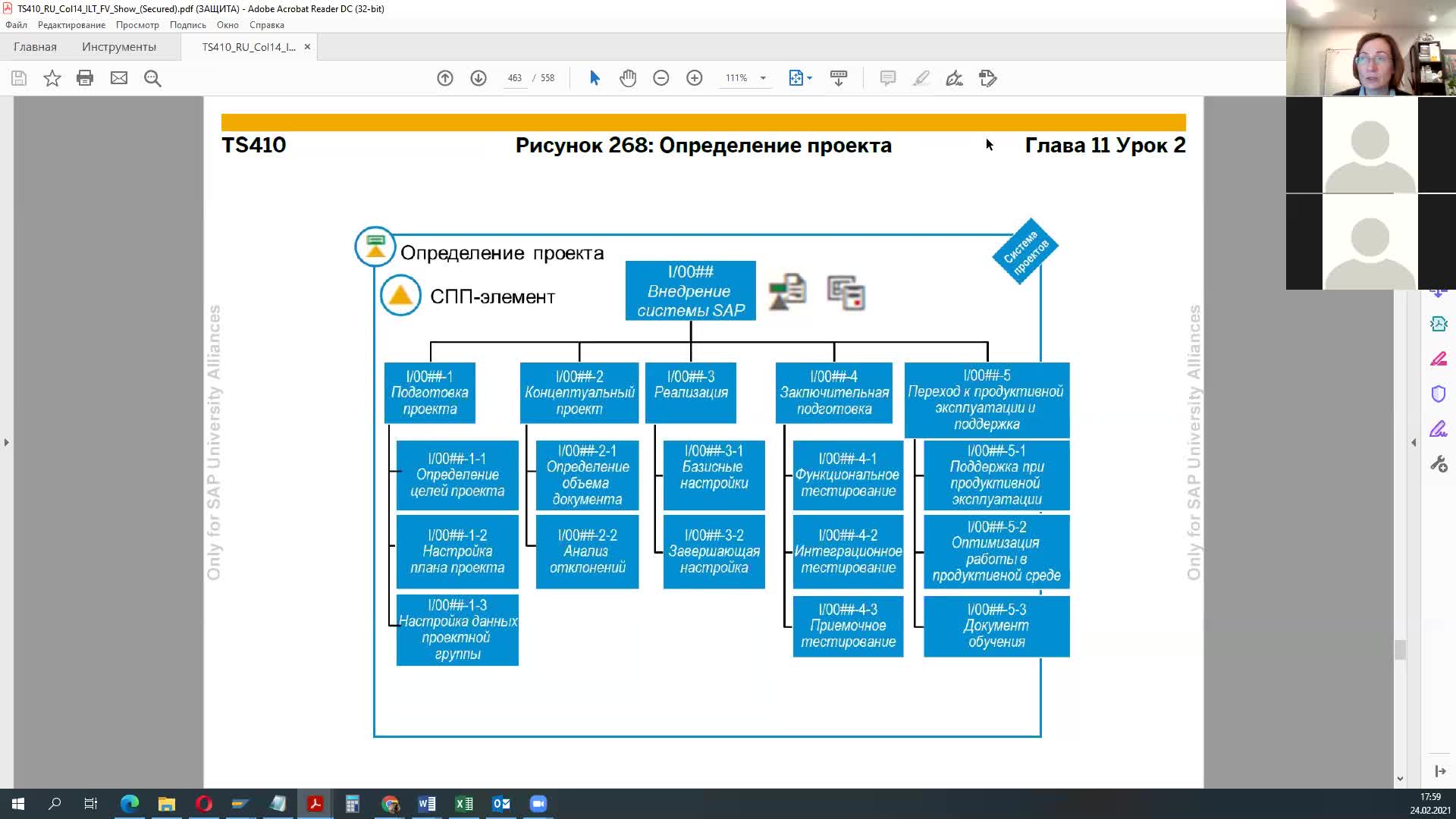Print the document using printer icon
The height and width of the screenshot is (819, 1456).
tap(85, 78)
